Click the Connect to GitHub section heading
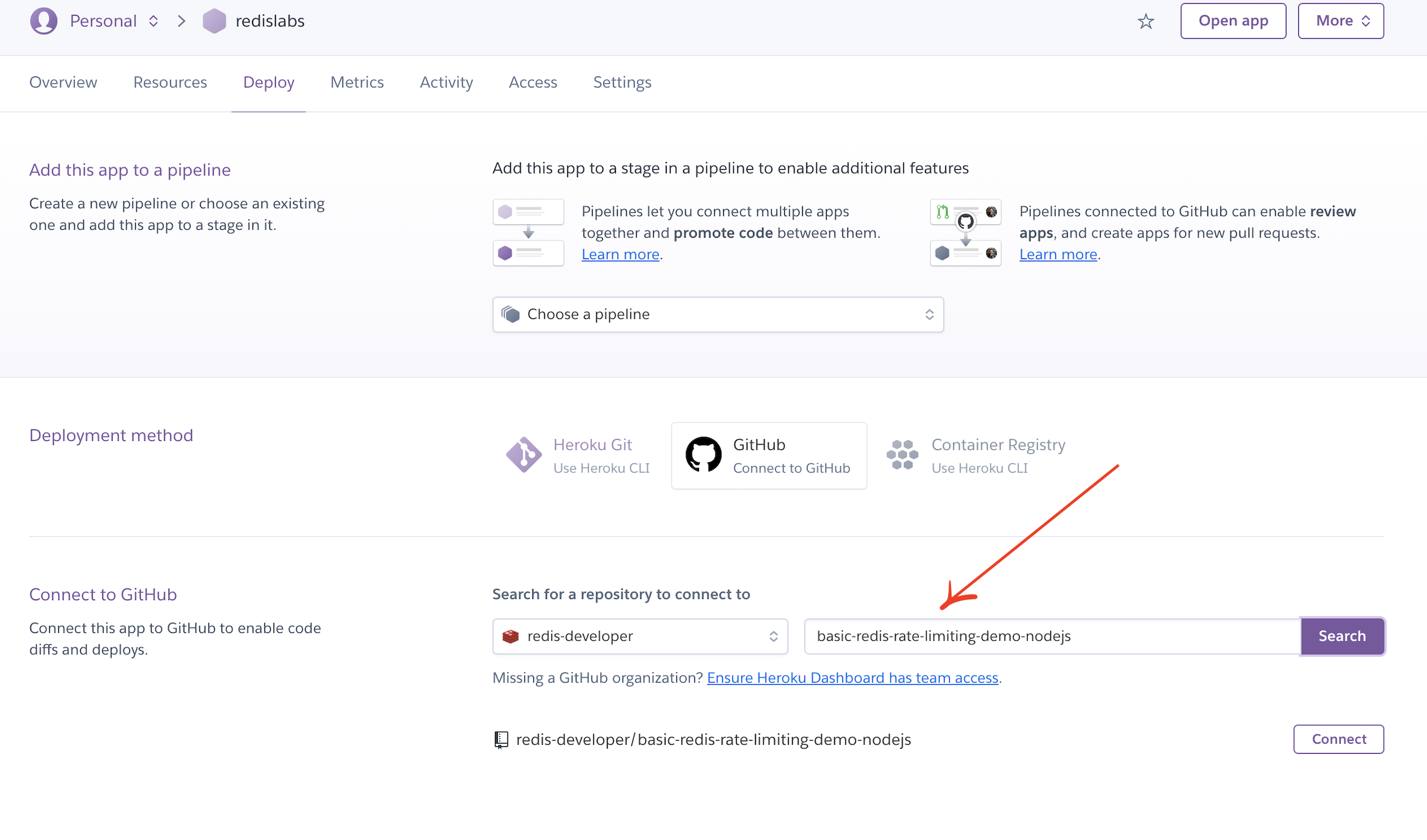 [x=103, y=594]
